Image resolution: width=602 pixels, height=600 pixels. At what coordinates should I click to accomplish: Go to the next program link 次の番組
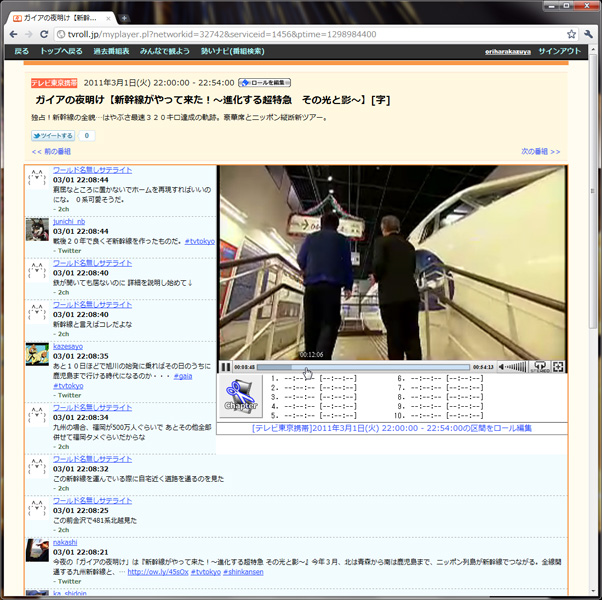(540, 151)
